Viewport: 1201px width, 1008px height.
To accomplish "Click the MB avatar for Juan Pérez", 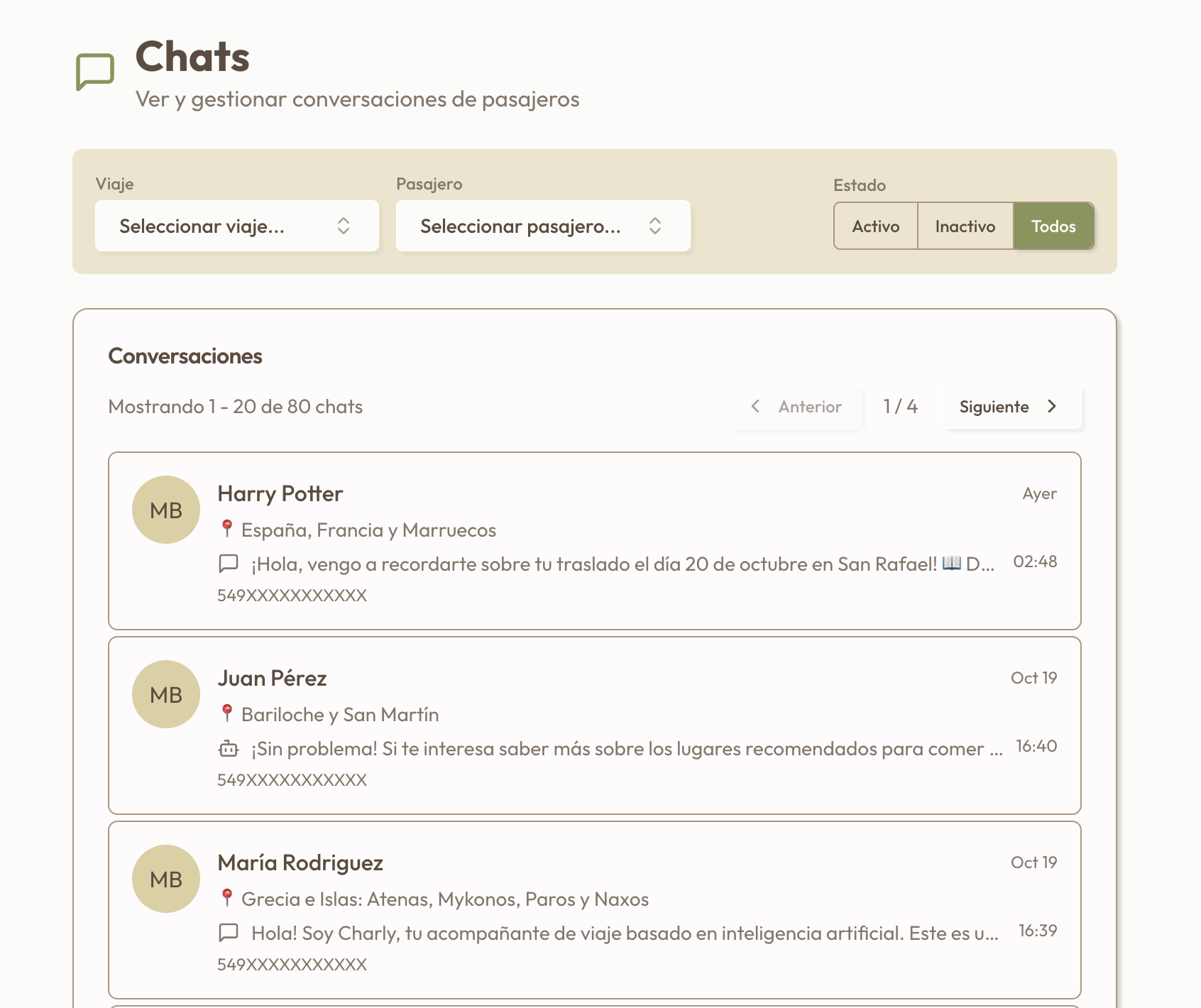I will (165, 694).
